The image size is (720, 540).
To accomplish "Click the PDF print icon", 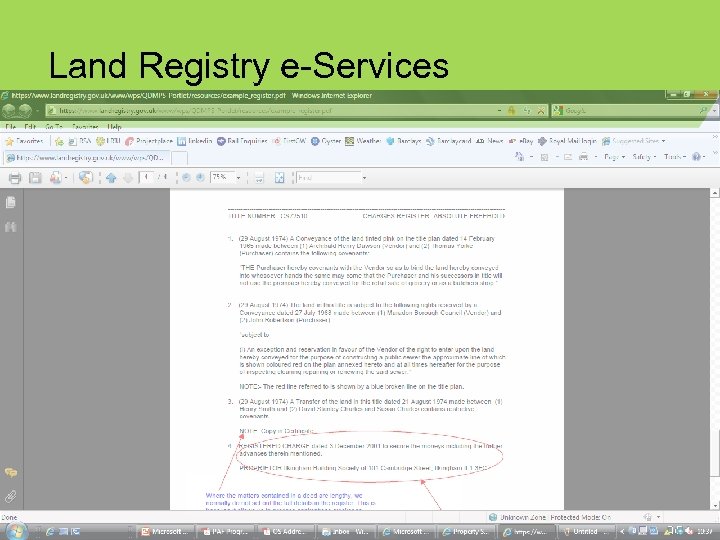I will pos(15,178).
